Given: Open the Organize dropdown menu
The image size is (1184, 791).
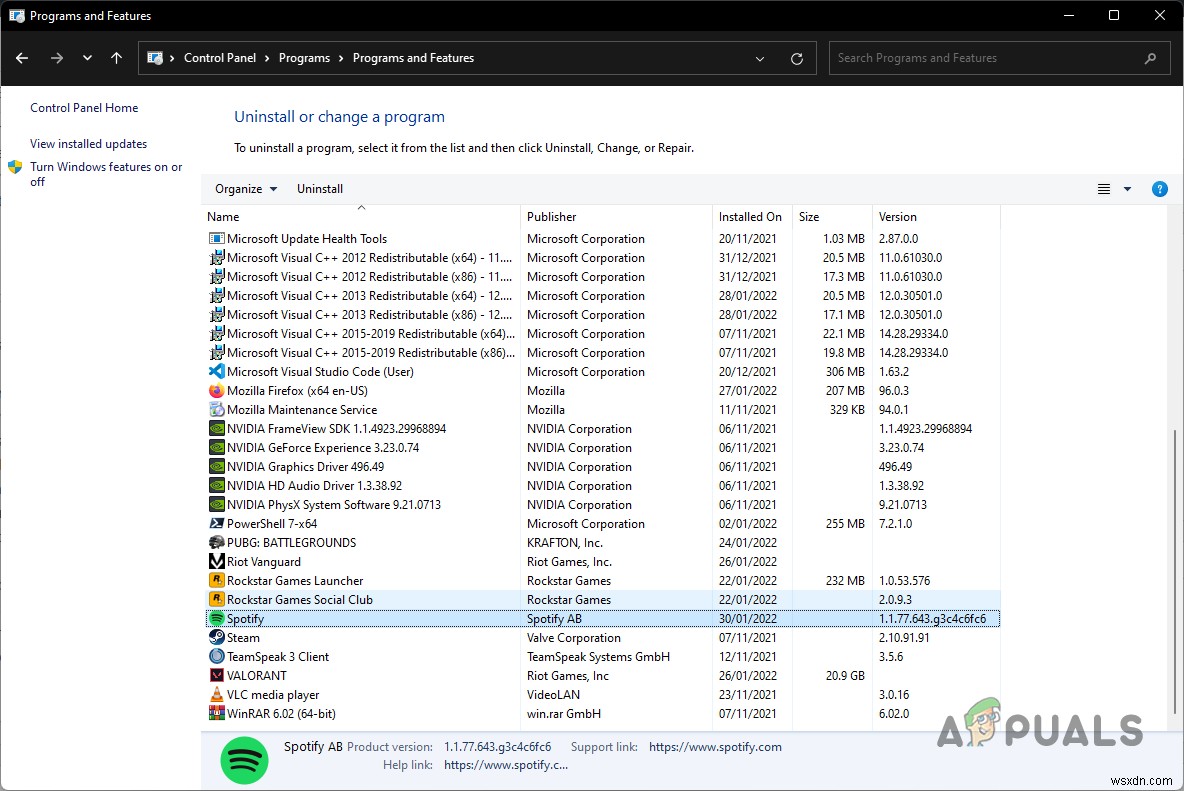Looking at the screenshot, I should pyautogui.click(x=246, y=189).
